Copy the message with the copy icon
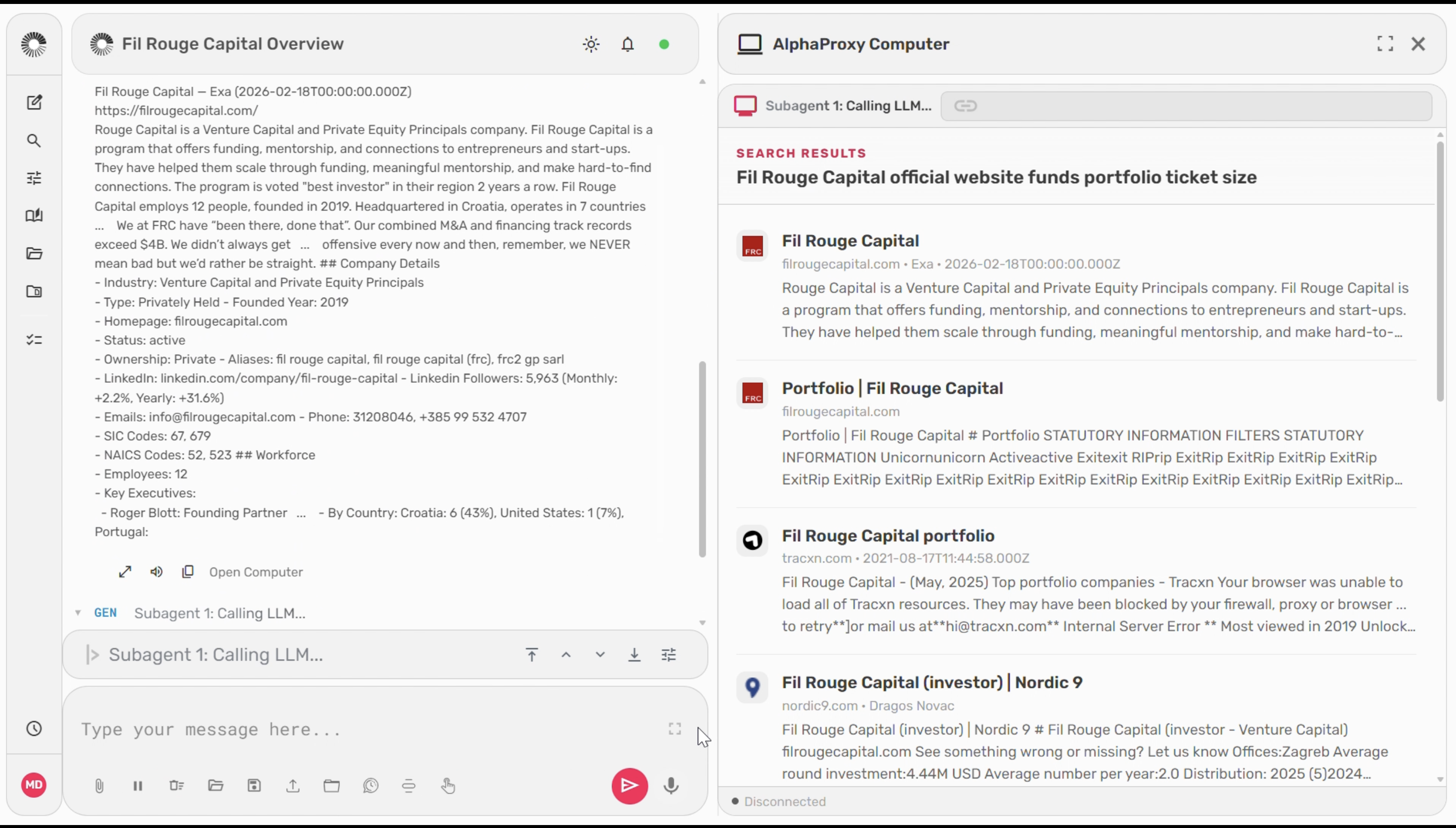 tap(188, 571)
